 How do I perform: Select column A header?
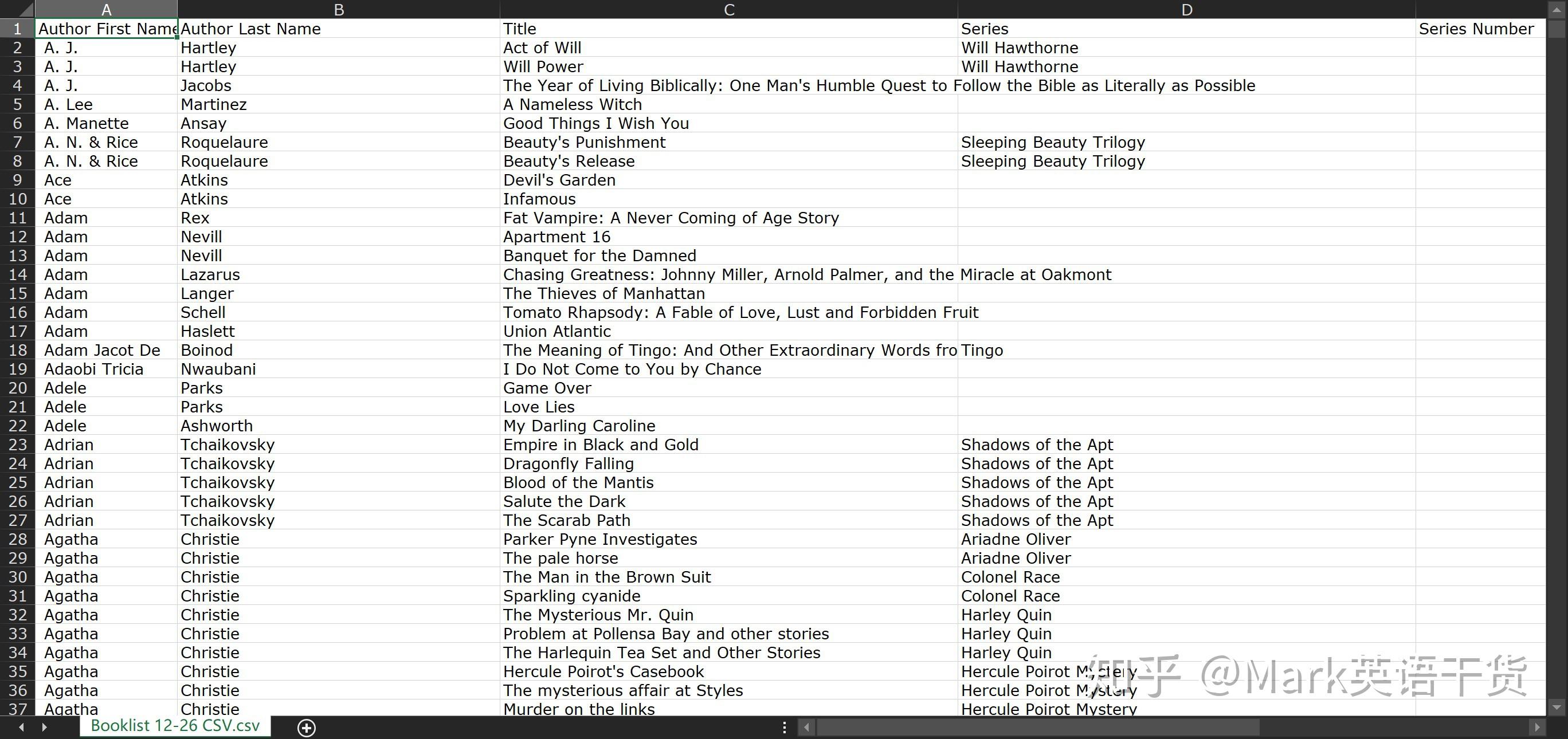106,10
